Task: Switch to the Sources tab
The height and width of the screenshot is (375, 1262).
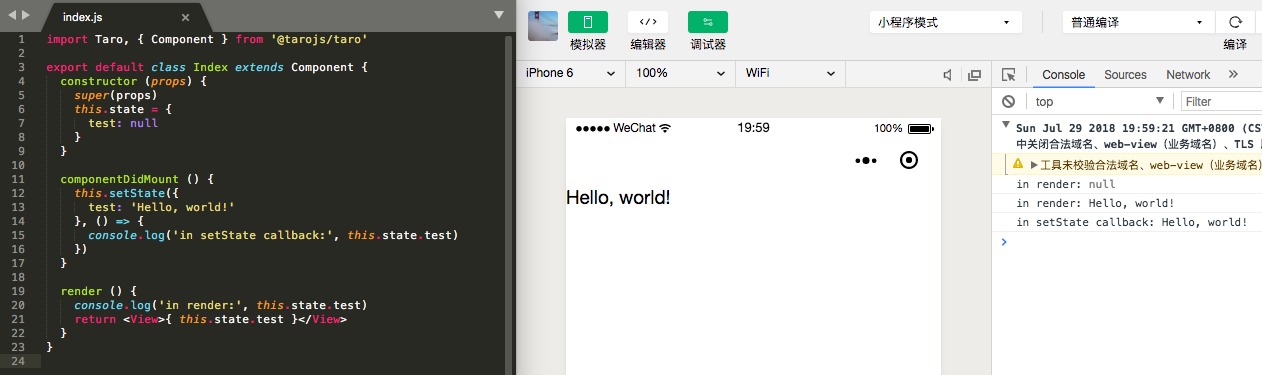Action: (1125, 75)
